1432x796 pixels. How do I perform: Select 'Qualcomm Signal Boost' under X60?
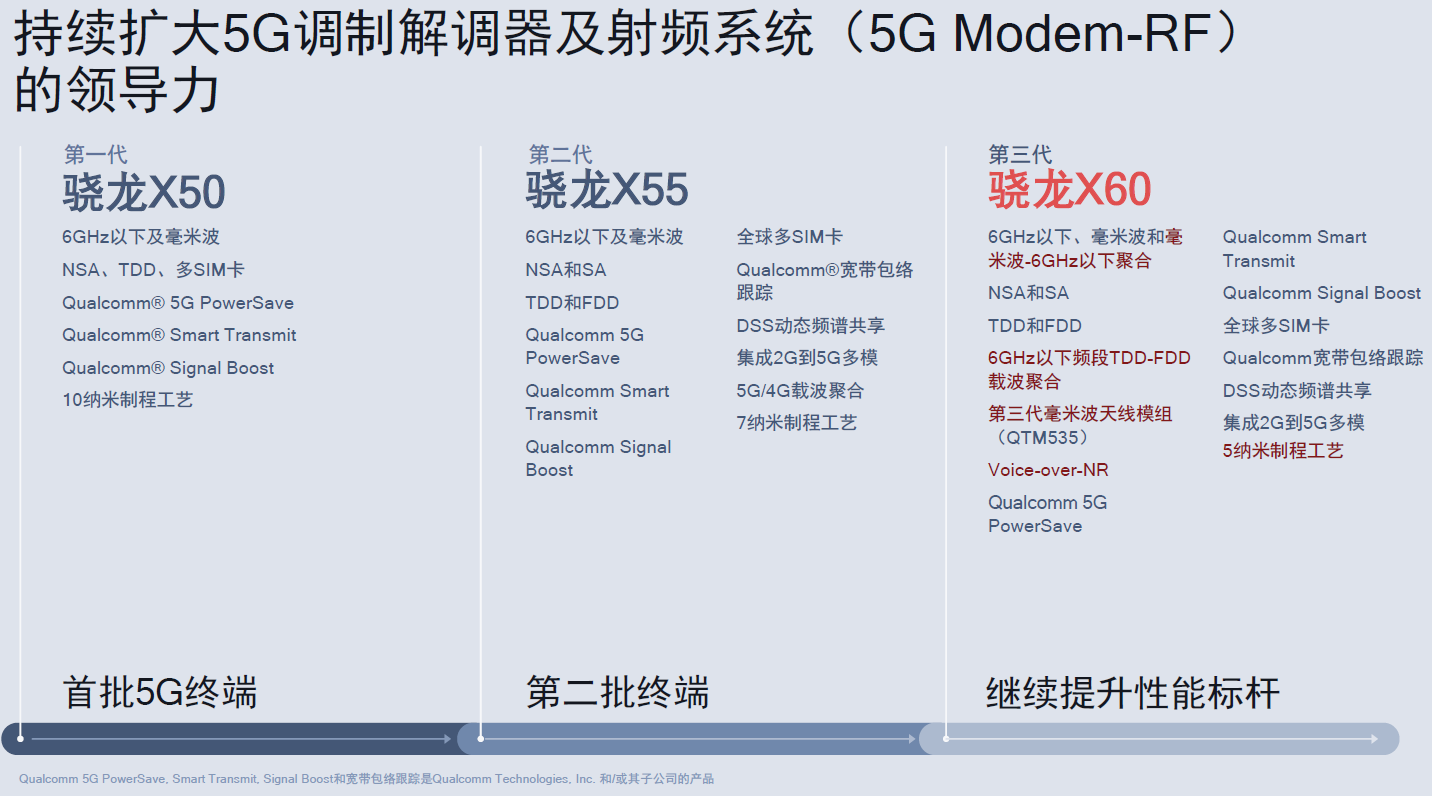[1322, 293]
